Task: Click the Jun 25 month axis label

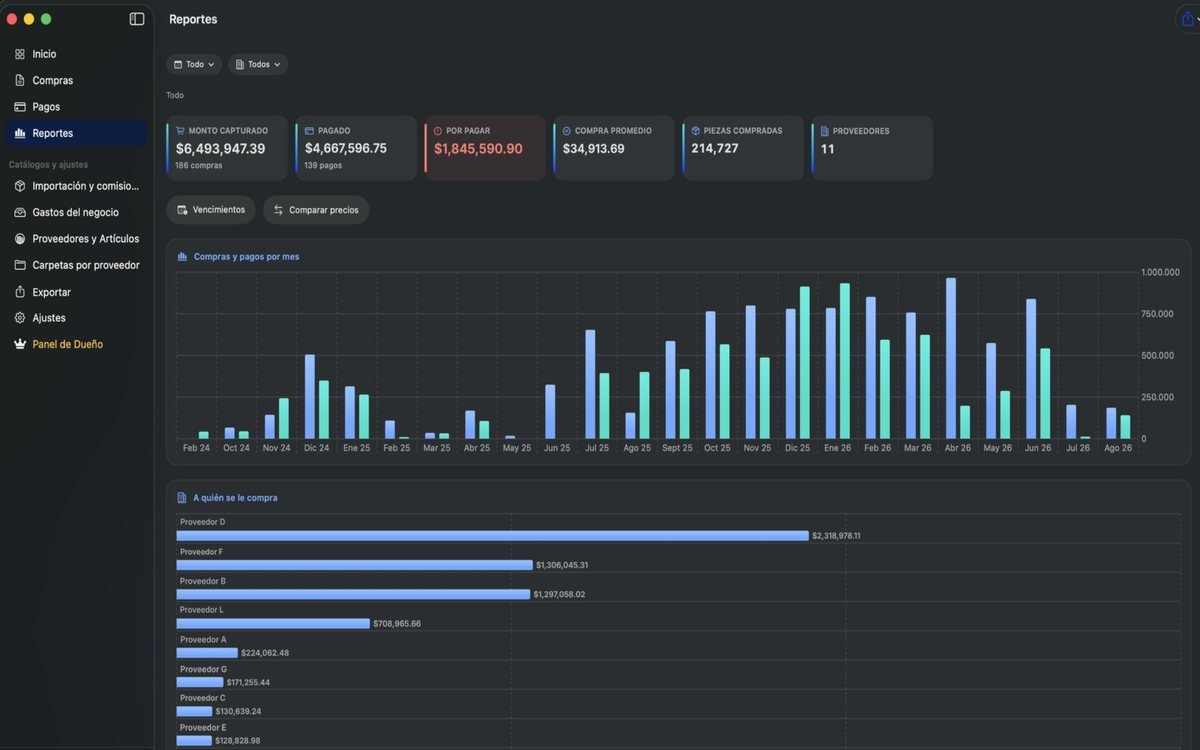Action: (x=557, y=448)
